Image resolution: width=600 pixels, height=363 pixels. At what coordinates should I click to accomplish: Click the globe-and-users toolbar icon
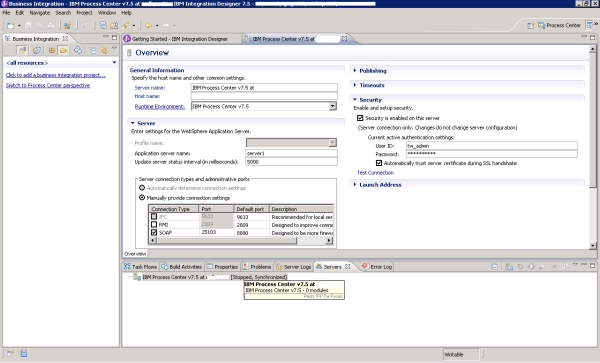point(114,25)
